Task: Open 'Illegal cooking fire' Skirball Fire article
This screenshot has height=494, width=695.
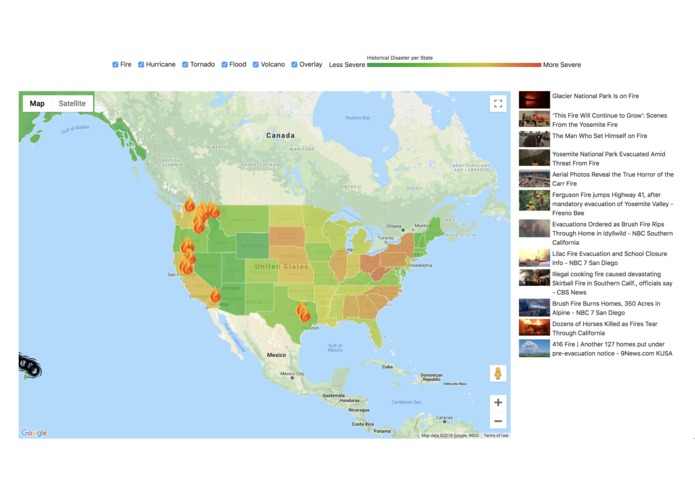Action: pyautogui.click(x=612, y=283)
